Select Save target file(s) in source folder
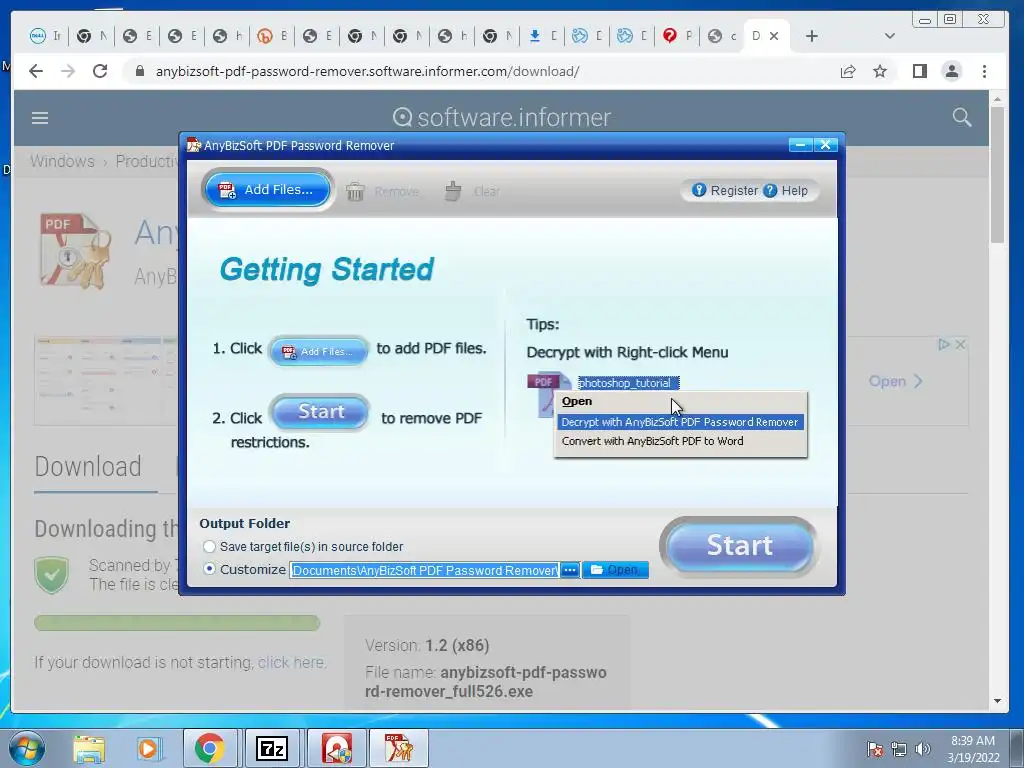 point(303,547)
